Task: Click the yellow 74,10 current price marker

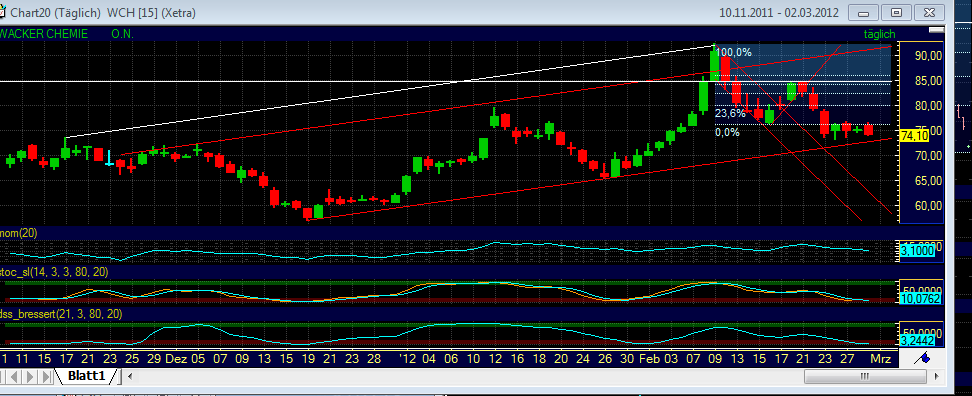Action: (x=914, y=136)
